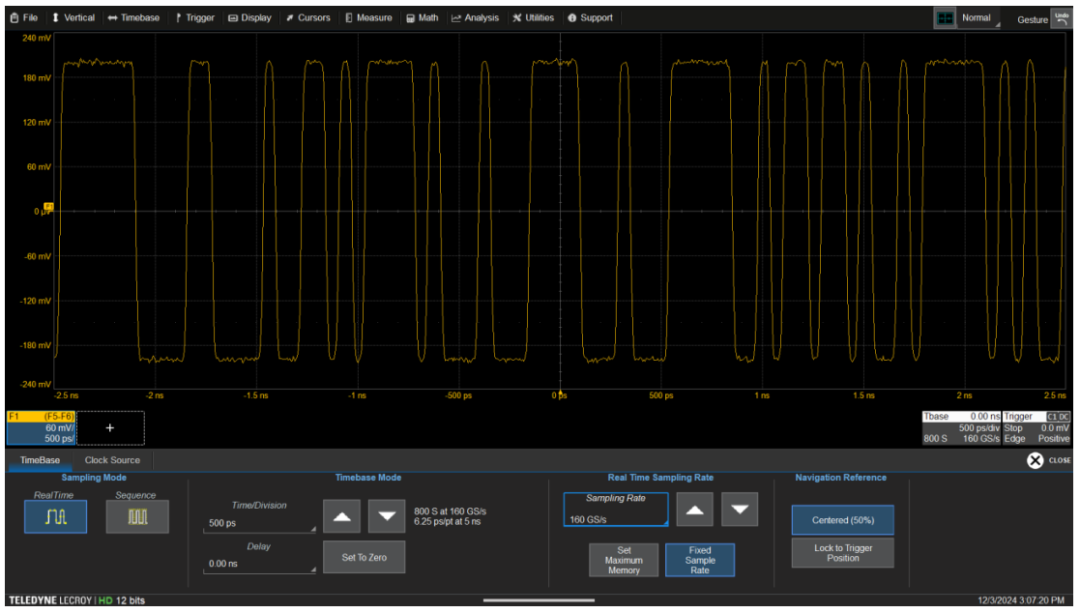Click the Delay 0.00 ns field
Image resolution: width=1080 pixels, height=613 pixels.
[x=260, y=564]
